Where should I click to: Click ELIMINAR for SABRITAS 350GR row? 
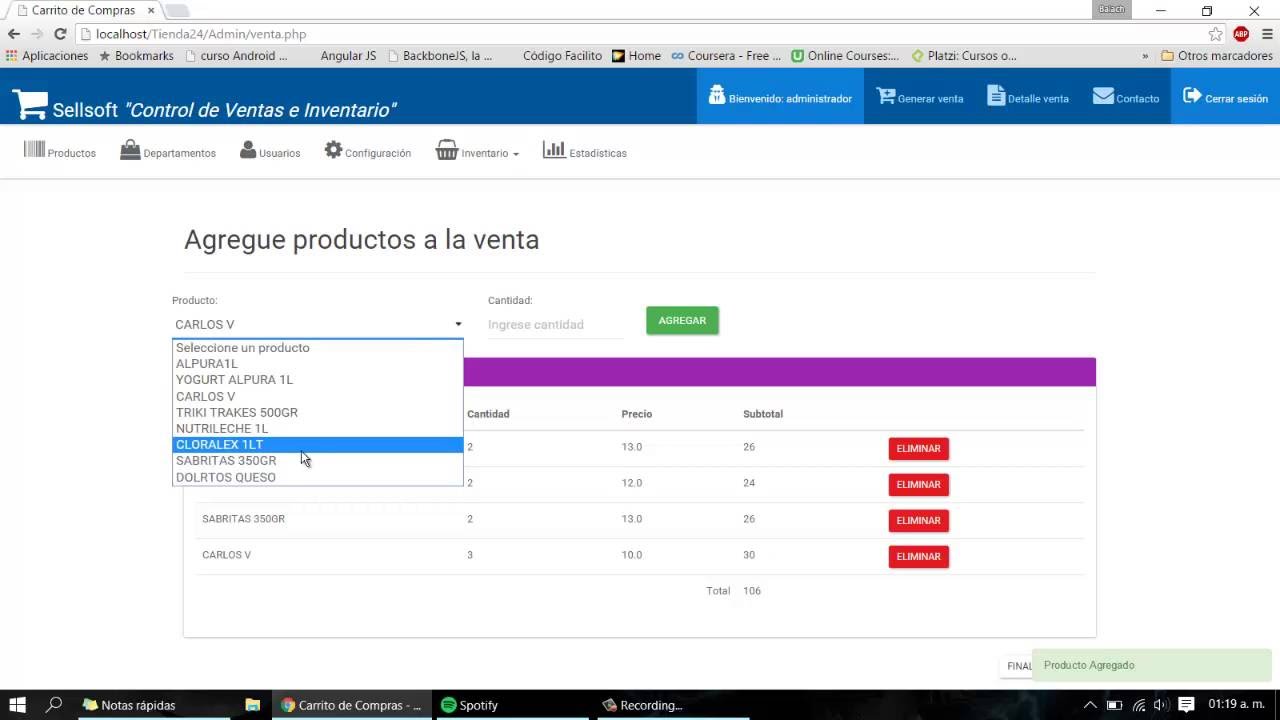pyautogui.click(x=918, y=521)
